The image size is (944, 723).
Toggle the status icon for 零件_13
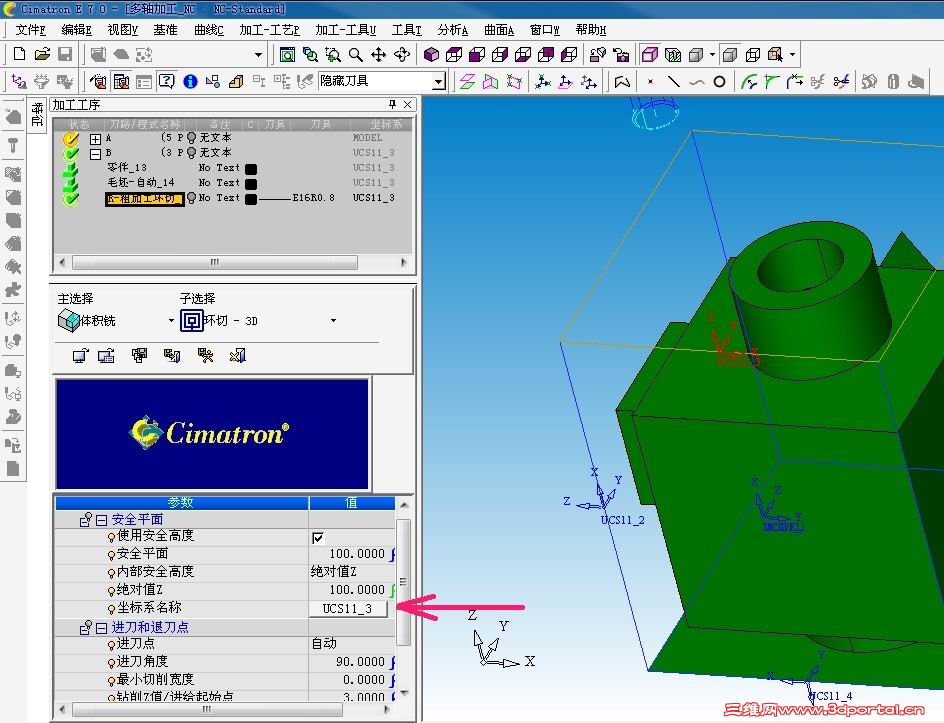(71, 169)
